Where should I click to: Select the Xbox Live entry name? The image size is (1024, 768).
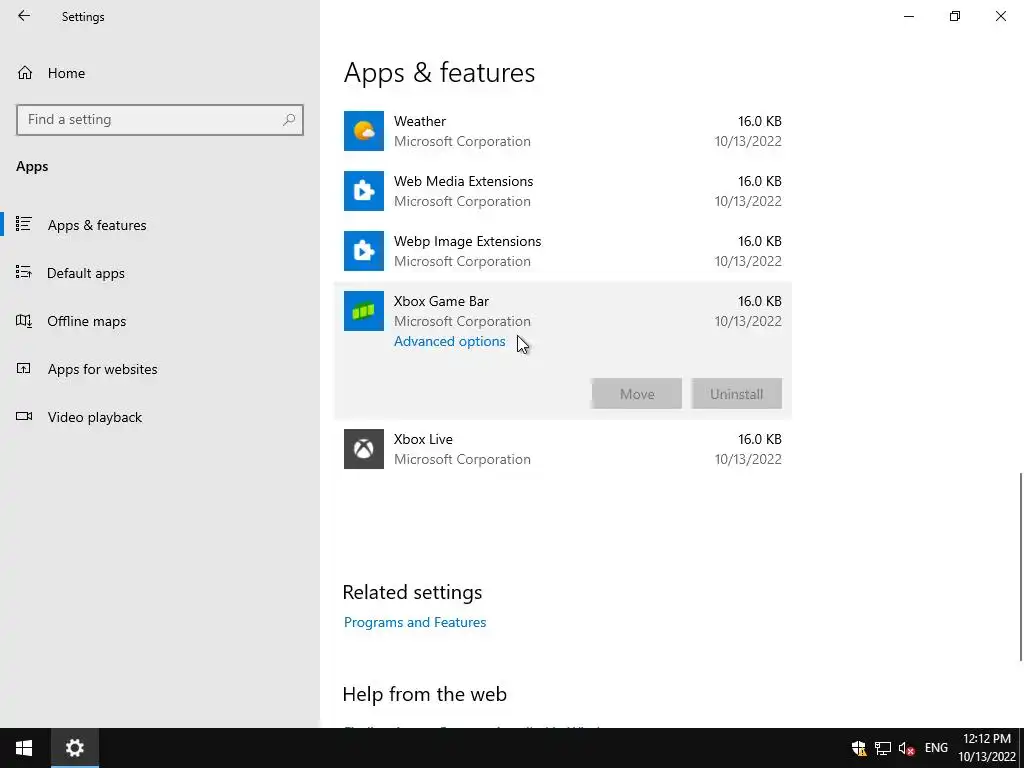pyautogui.click(x=423, y=440)
